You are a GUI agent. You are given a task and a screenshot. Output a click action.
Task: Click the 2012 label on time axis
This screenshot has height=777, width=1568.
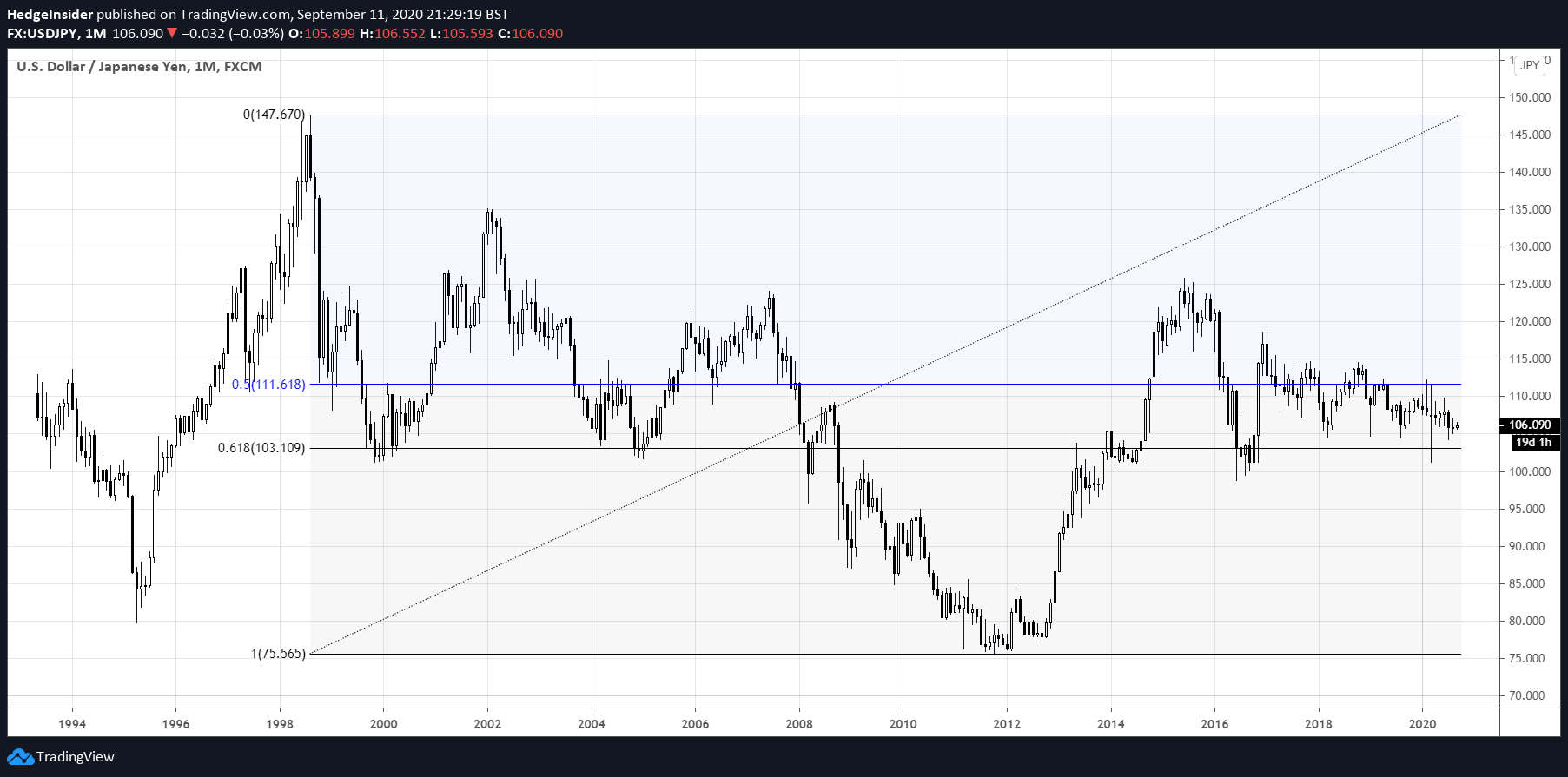point(1007,724)
